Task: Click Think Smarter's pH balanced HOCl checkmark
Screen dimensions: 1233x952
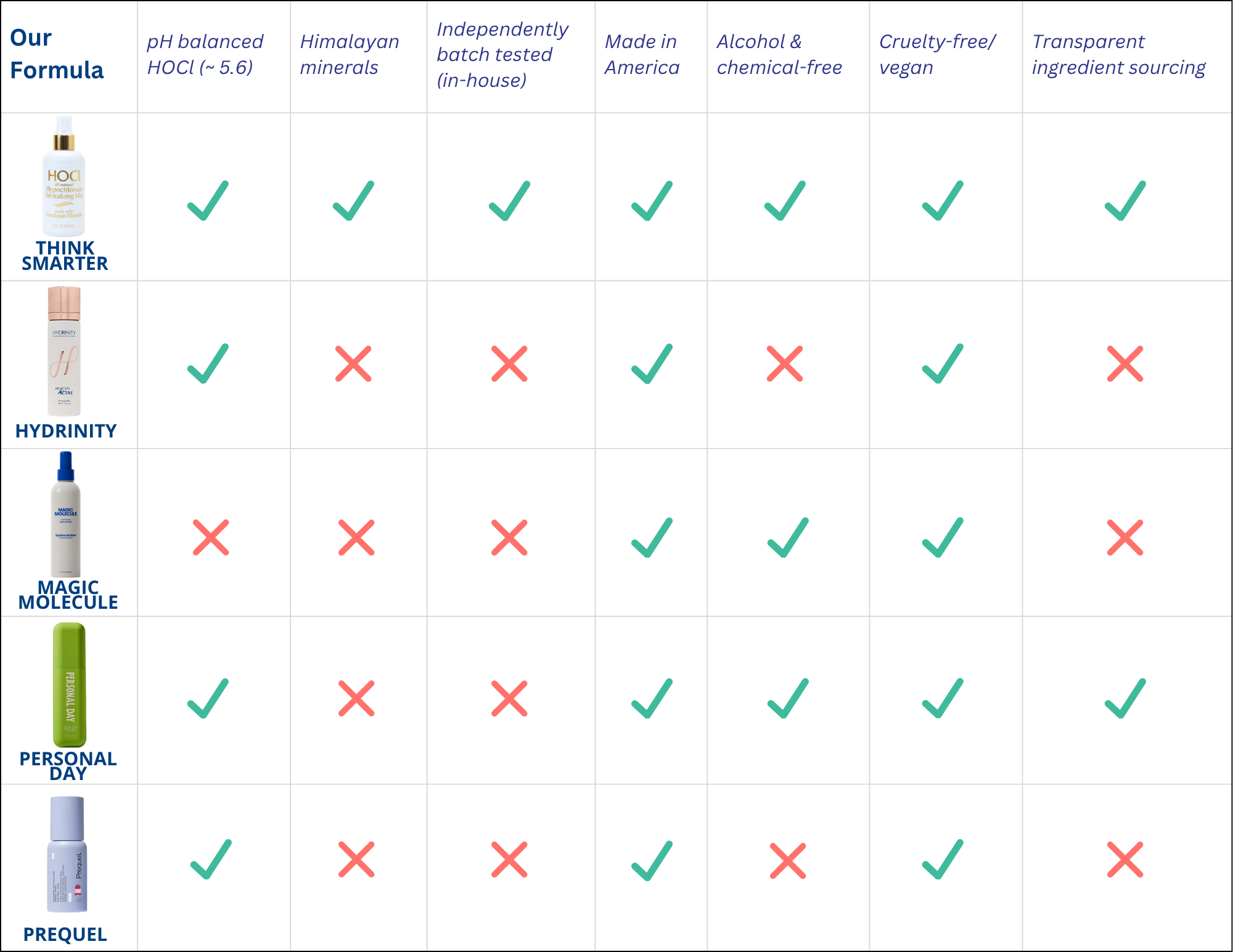Action: point(208,201)
